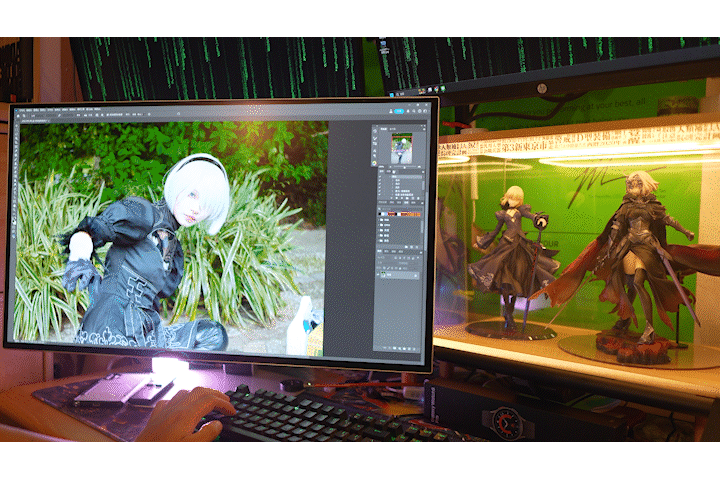Select the Eraser tool
This screenshot has height=480, width=720.
click(x=16, y=171)
